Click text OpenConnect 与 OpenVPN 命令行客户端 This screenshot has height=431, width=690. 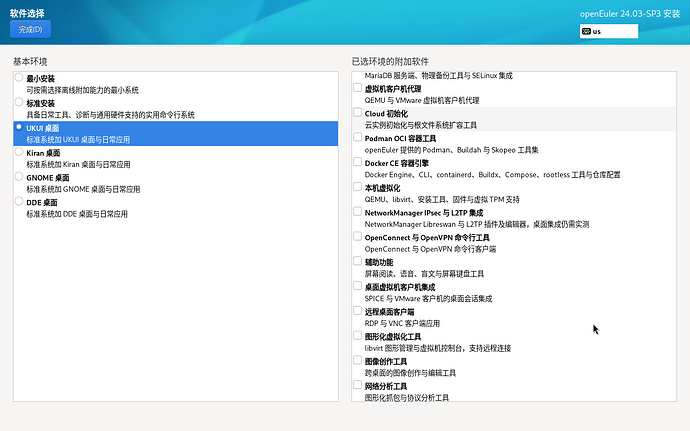tap(430, 249)
